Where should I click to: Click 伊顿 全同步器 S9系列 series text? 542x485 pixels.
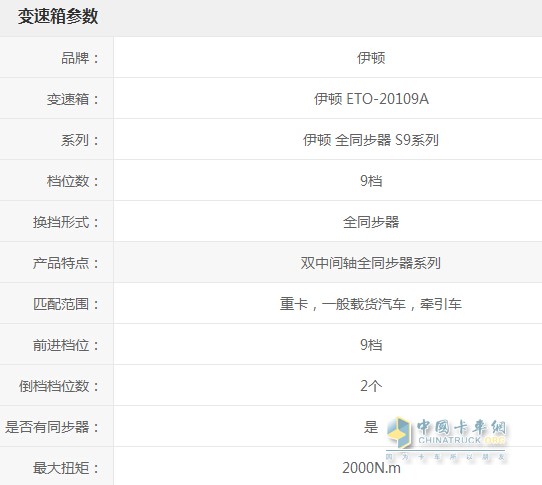(x=371, y=140)
